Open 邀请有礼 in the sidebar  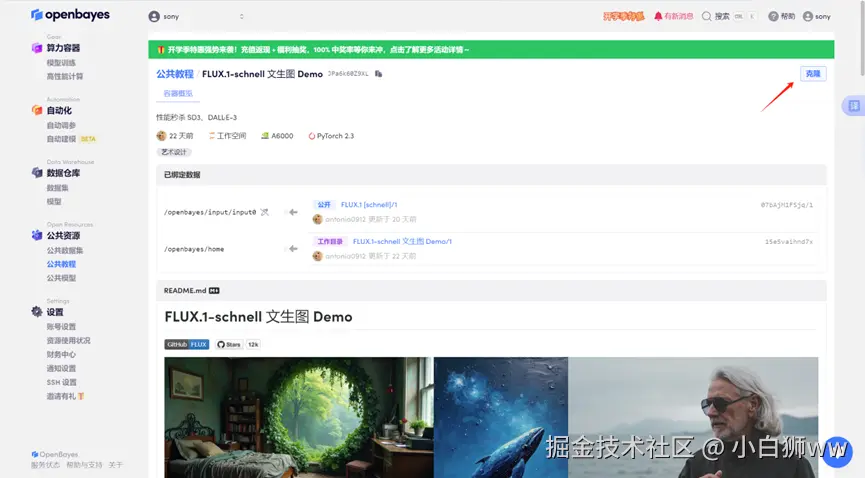[65, 396]
